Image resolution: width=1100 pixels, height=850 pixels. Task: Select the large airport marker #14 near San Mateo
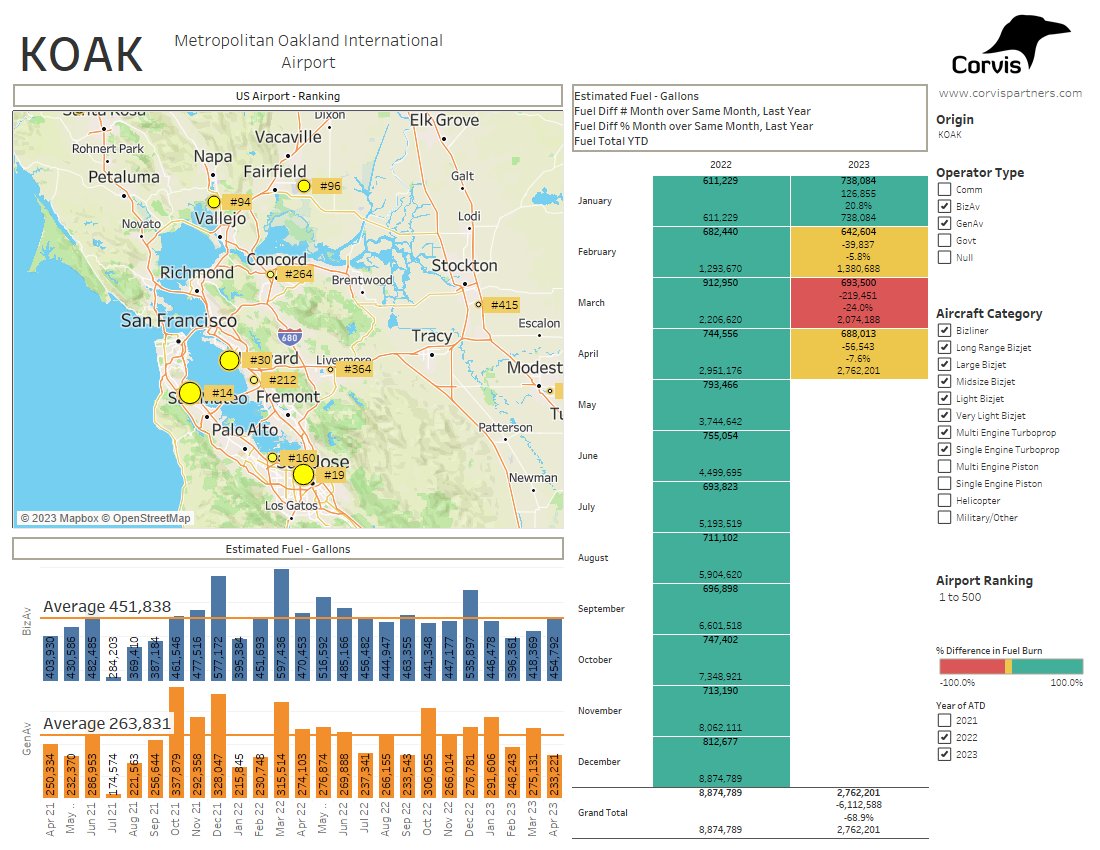[x=189, y=394]
